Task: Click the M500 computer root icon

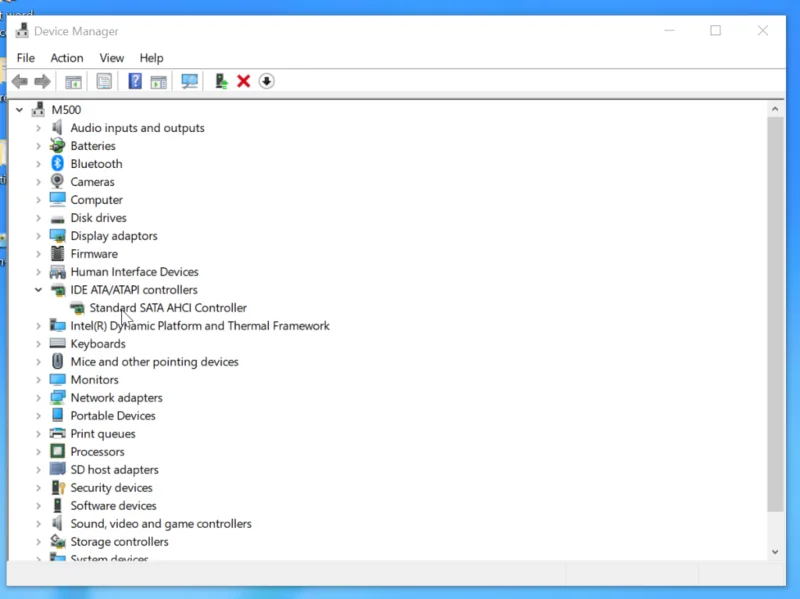Action: (38, 109)
